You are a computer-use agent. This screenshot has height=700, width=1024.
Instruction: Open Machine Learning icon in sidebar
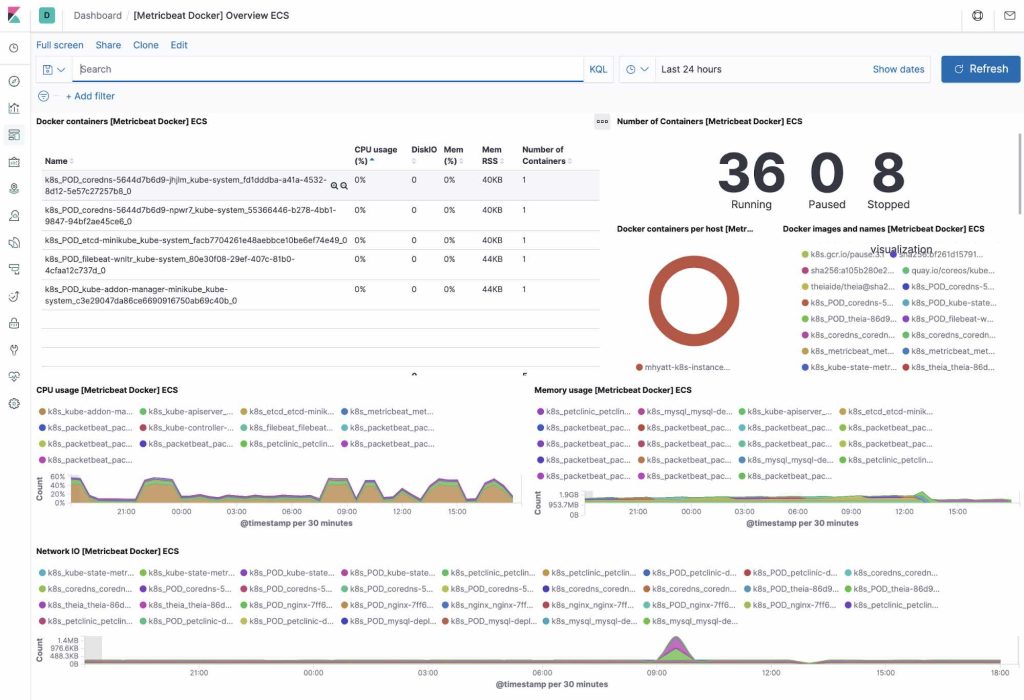14,215
